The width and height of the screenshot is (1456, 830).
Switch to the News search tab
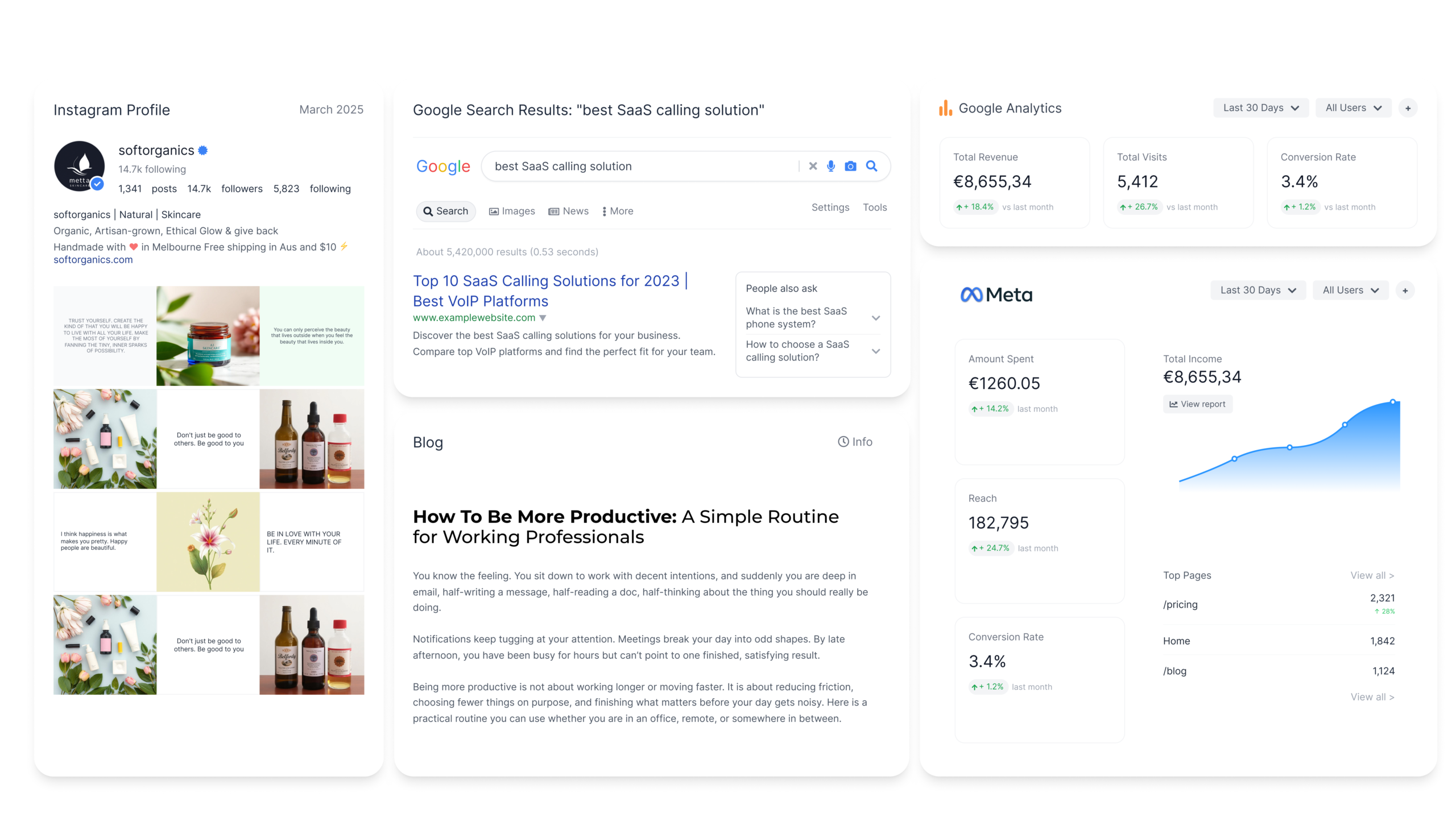point(568,211)
